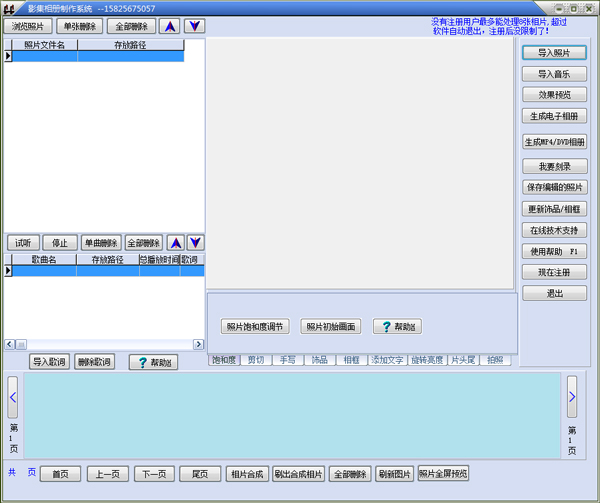The image size is (600, 503).
Task: Click 相片合成 button
Action: click(247, 474)
